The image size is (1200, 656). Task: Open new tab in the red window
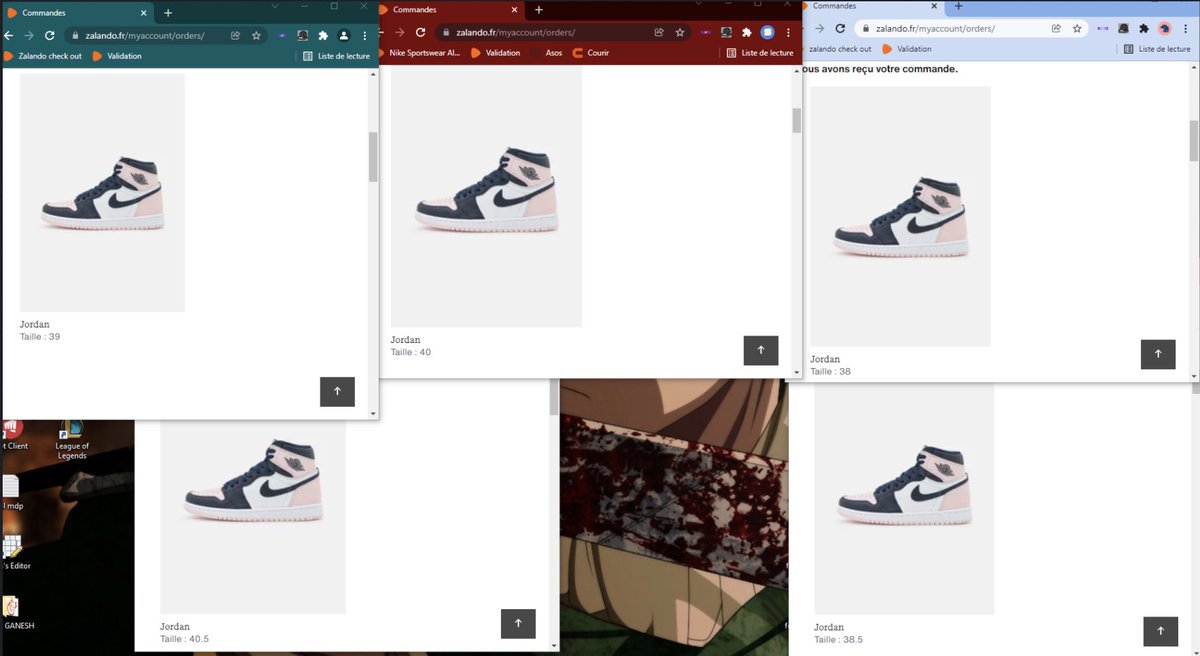tap(538, 9)
